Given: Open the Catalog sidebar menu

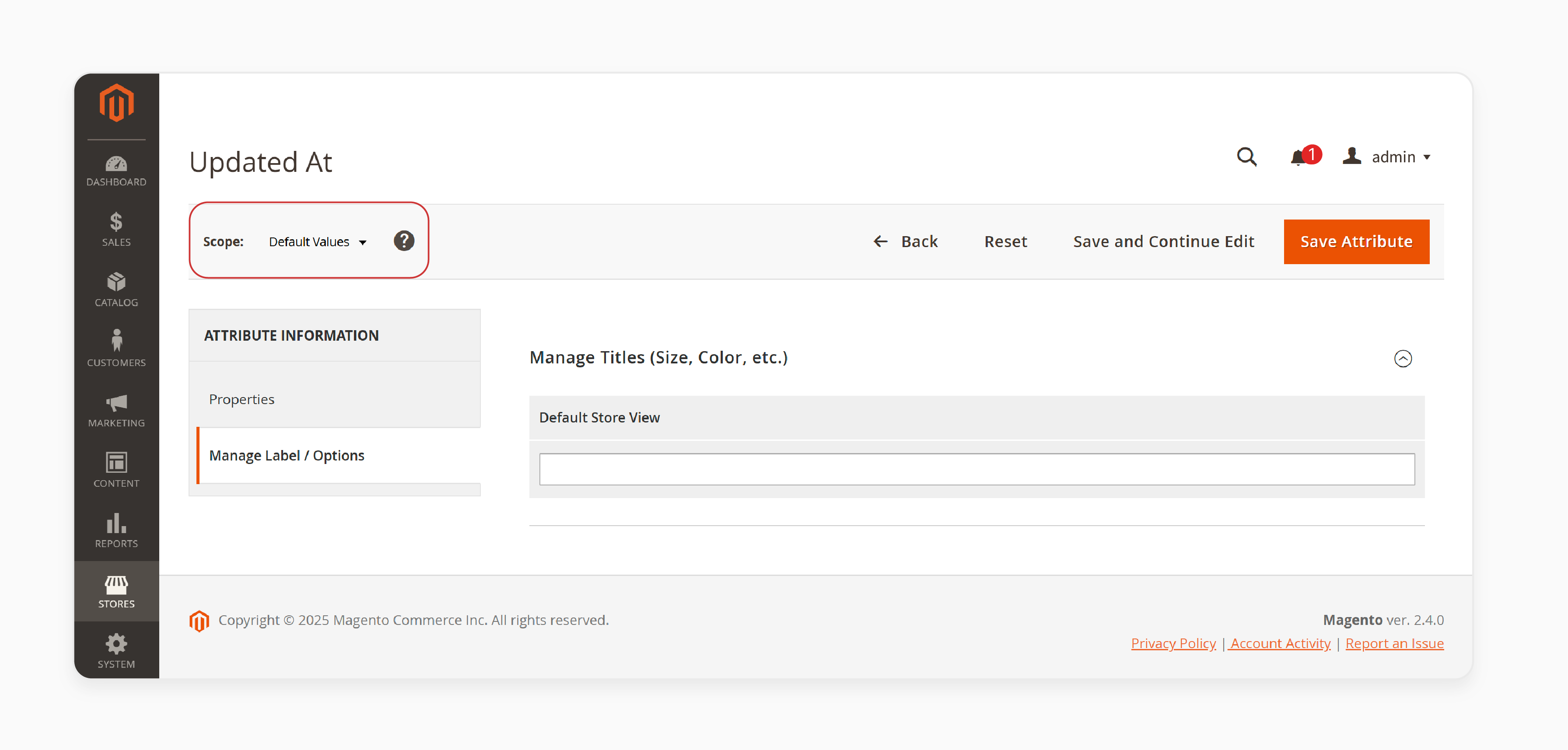Looking at the screenshot, I should pyautogui.click(x=116, y=290).
